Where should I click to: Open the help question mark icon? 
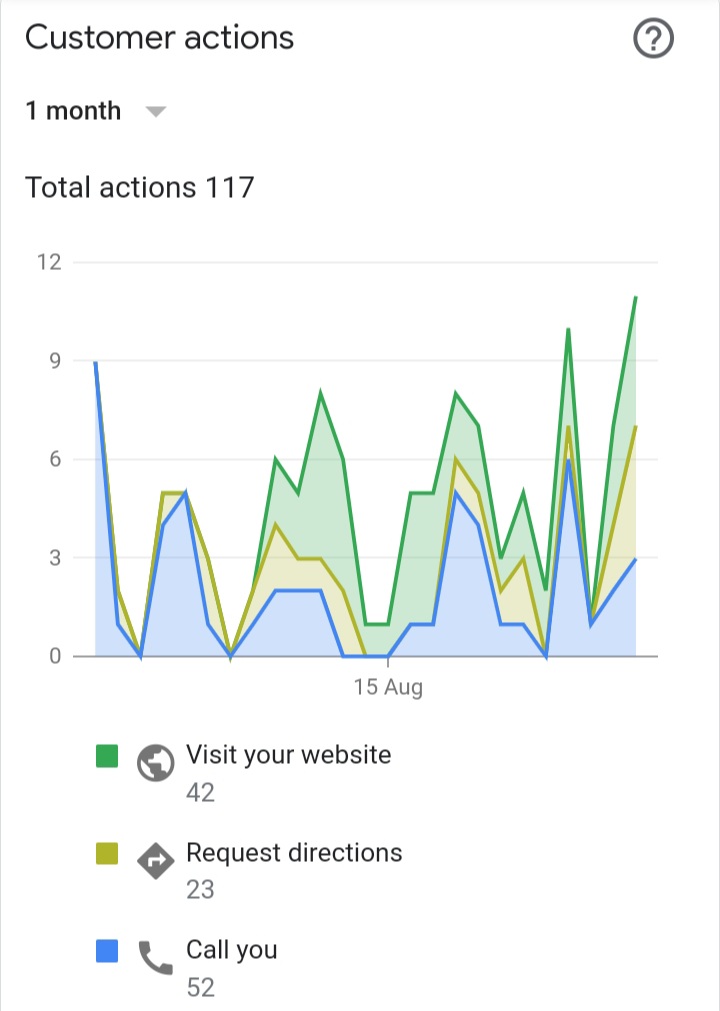(x=654, y=40)
